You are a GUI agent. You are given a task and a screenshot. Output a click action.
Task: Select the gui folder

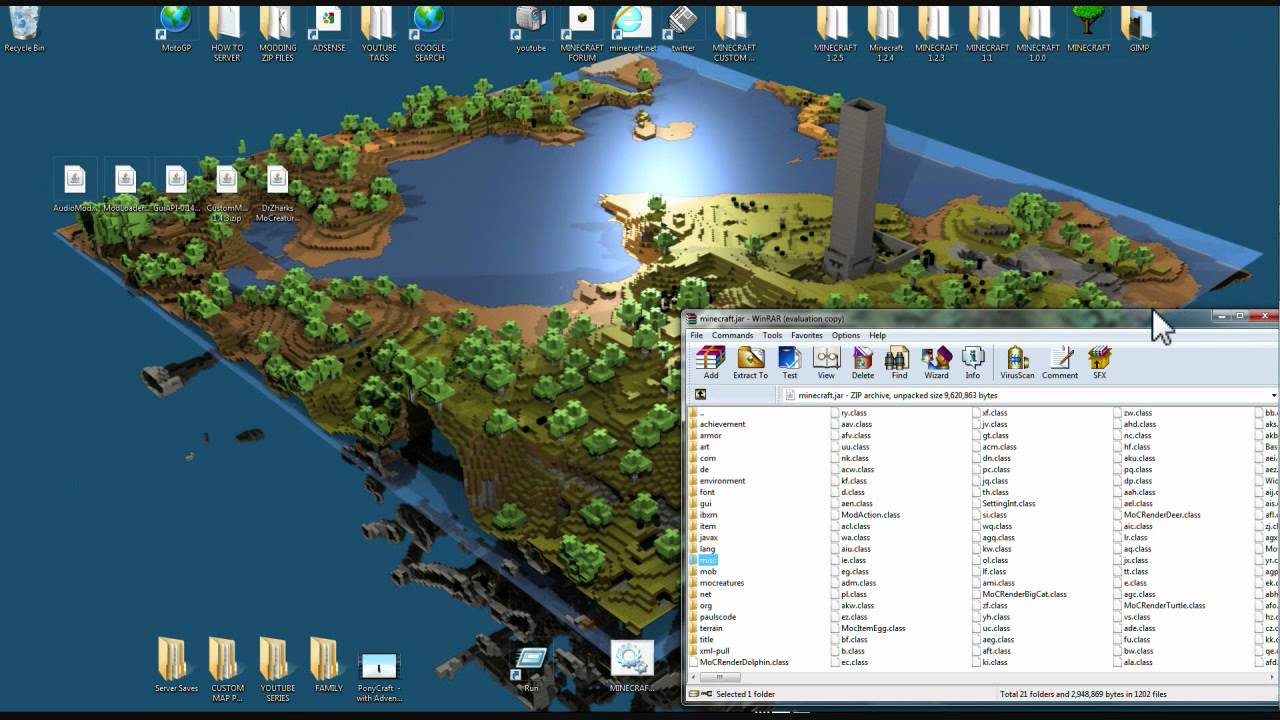(x=700, y=504)
